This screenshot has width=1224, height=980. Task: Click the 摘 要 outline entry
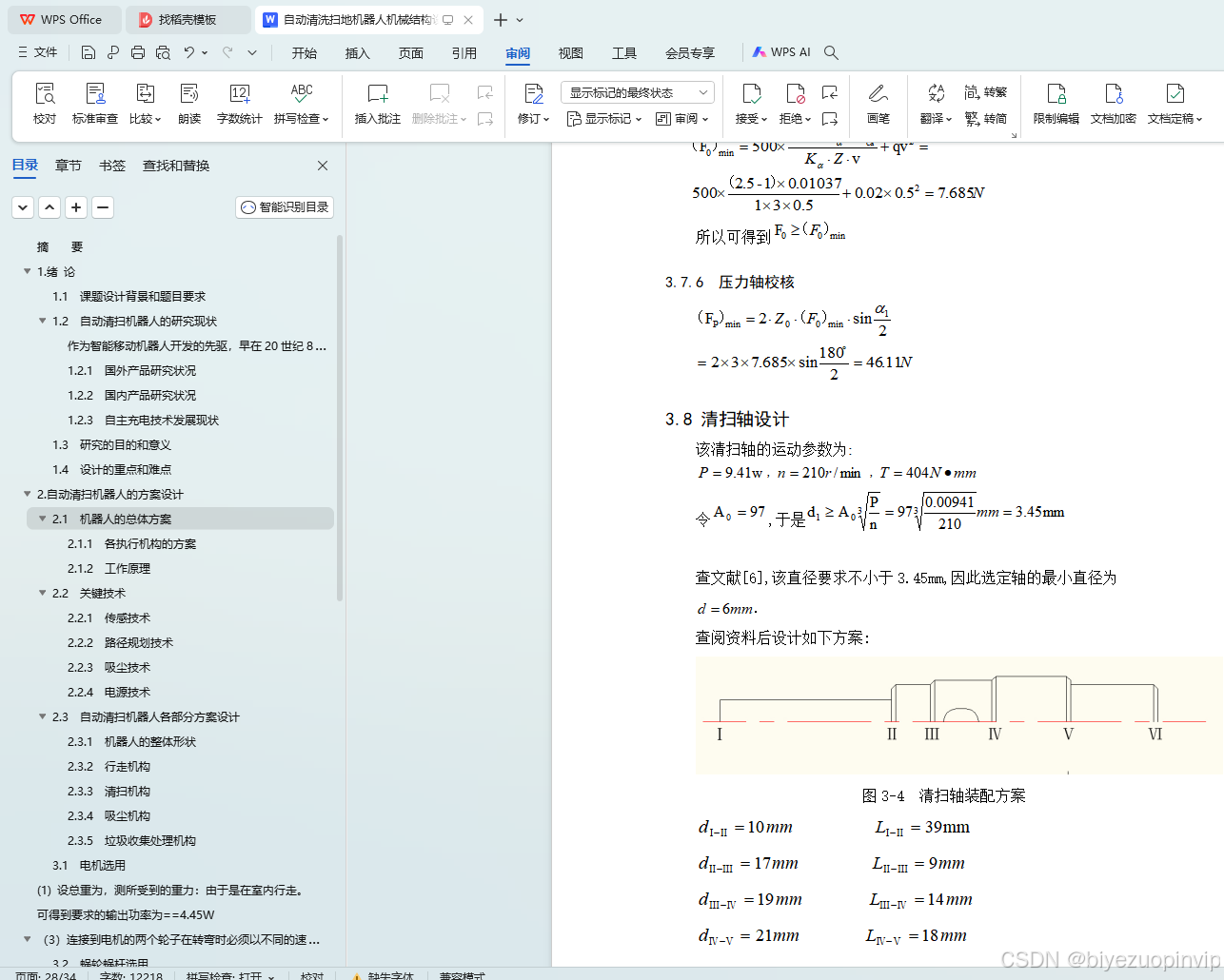pyautogui.click(x=60, y=246)
